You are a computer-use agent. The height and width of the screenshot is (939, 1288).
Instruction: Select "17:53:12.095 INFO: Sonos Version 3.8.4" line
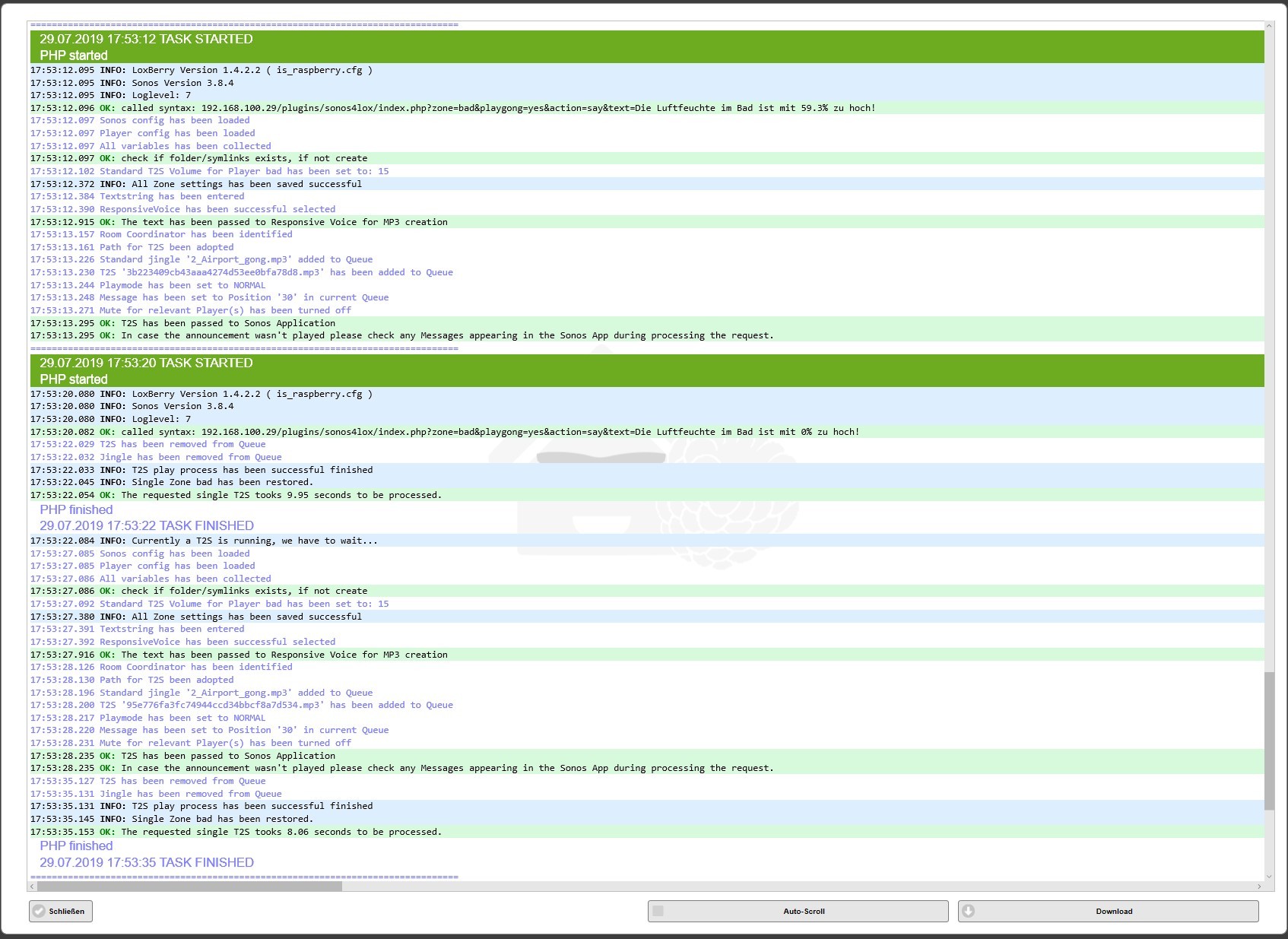647,83
